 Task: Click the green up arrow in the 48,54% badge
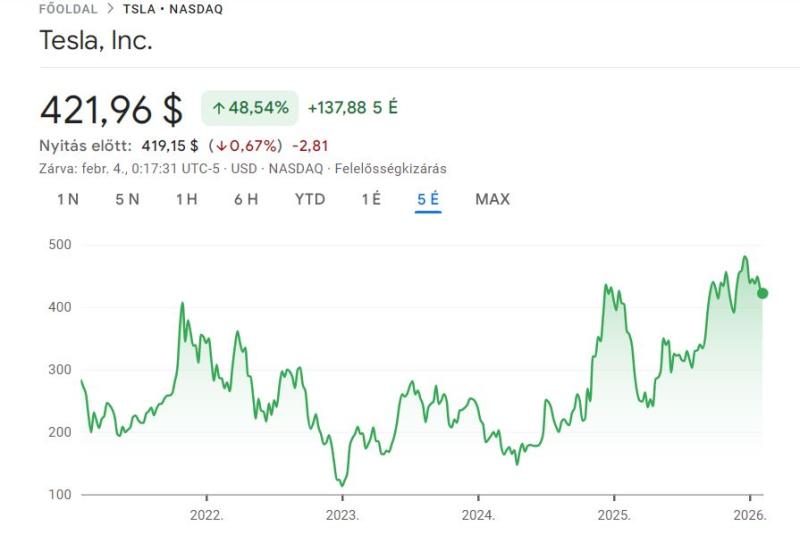(218, 107)
